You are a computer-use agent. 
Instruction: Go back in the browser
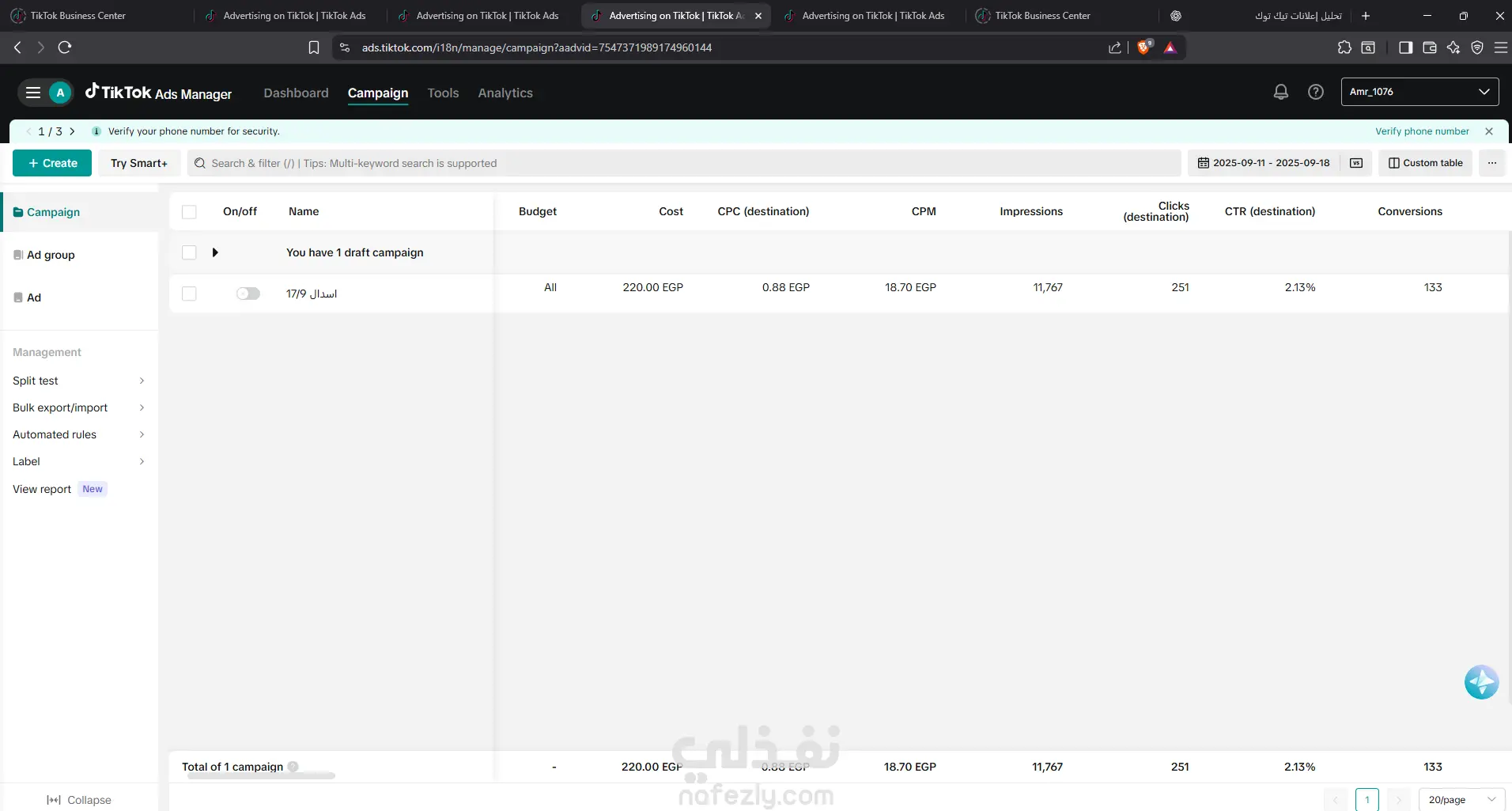(17, 47)
